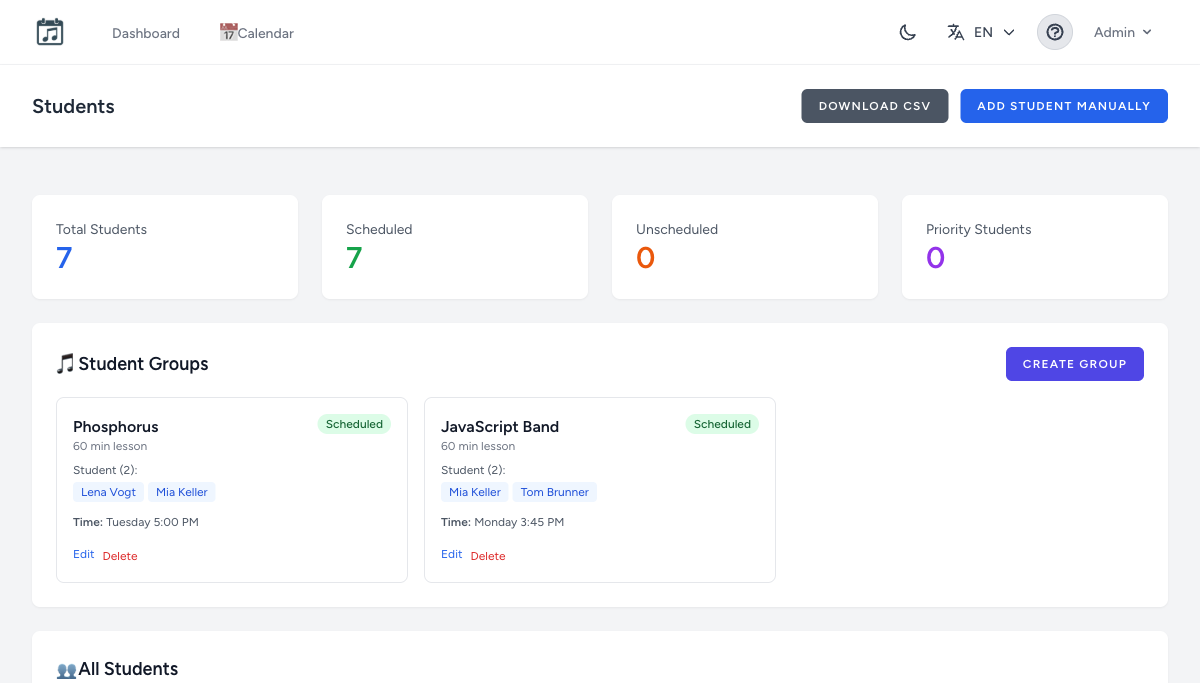
Task: Delete the Phosphorus group
Action: click(x=120, y=556)
